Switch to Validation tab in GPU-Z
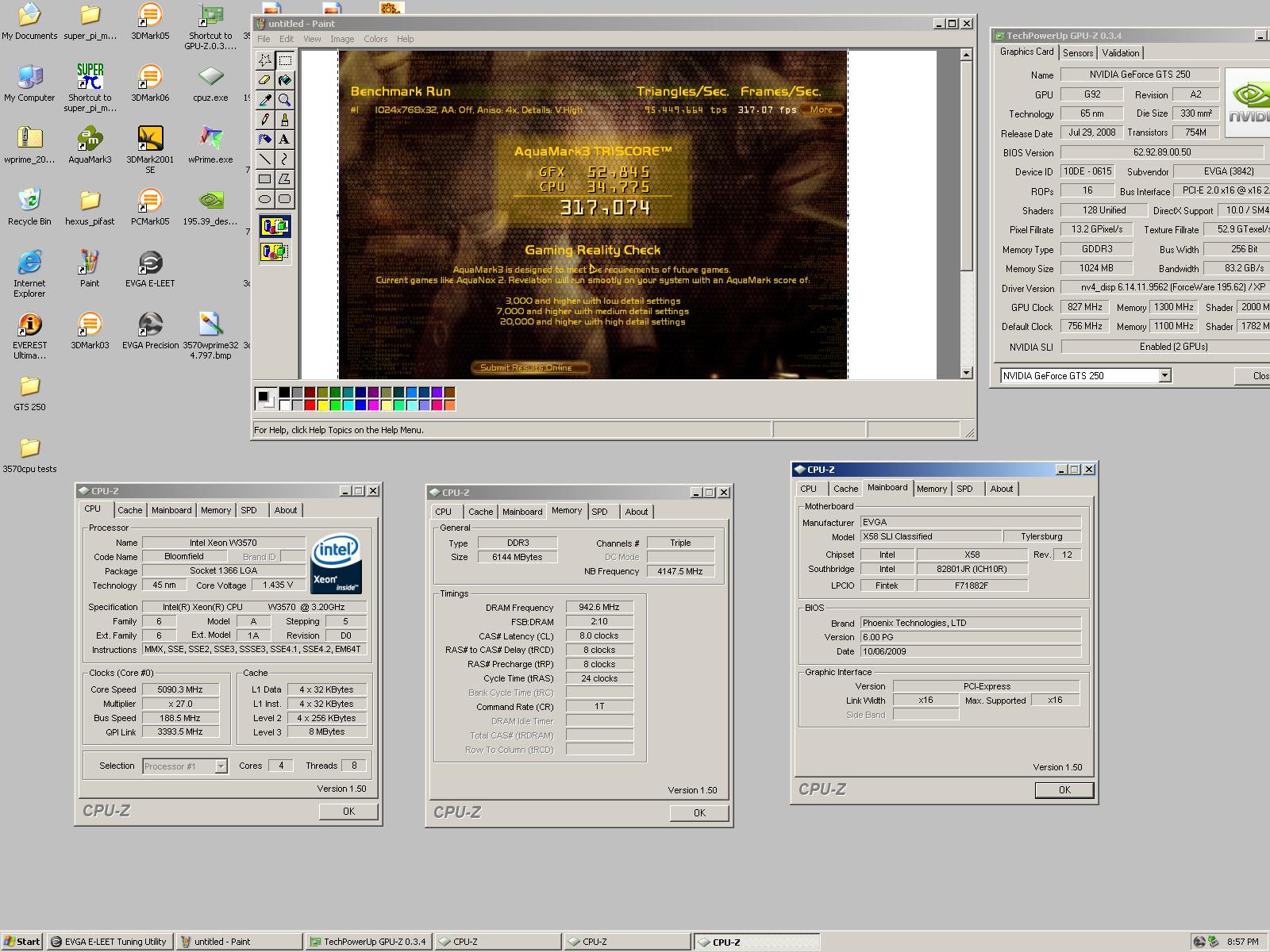The image size is (1270, 952). (1120, 53)
